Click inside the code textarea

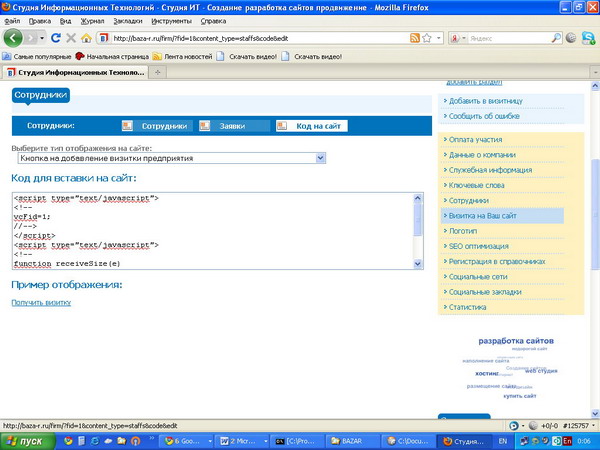point(213,231)
